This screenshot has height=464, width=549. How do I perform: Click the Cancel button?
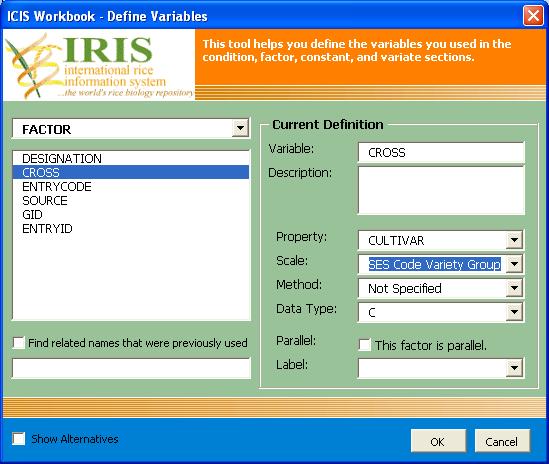point(502,441)
